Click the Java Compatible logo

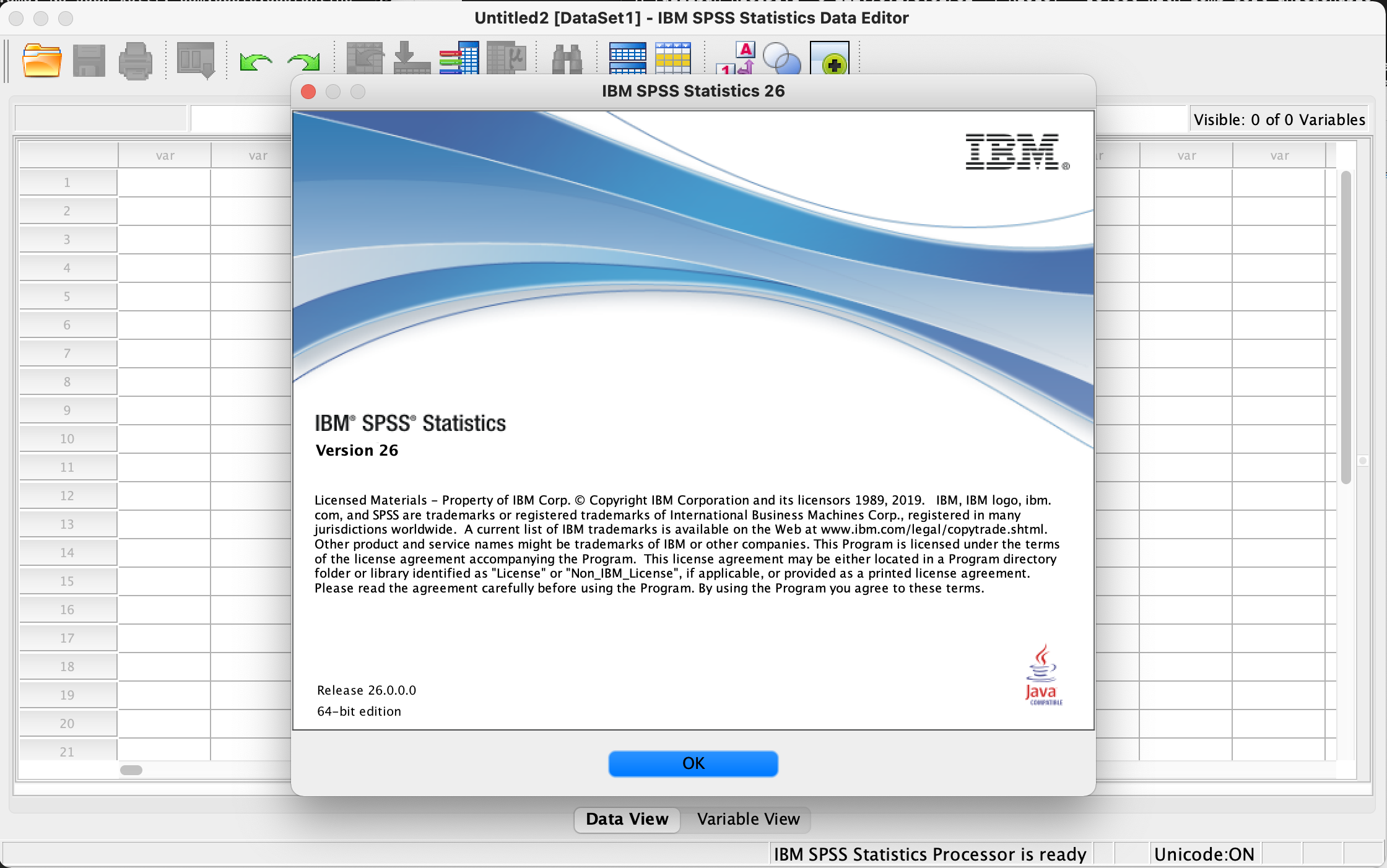click(1043, 674)
